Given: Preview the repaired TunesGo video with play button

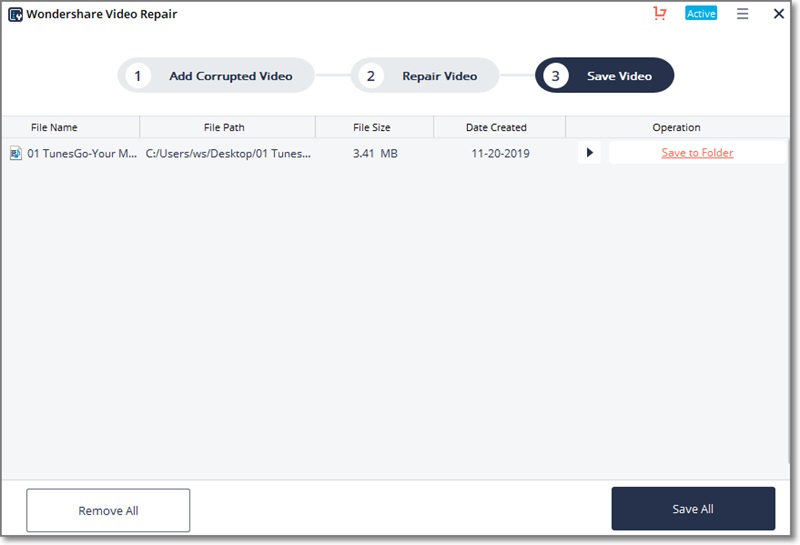Looking at the screenshot, I should [589, 153].
